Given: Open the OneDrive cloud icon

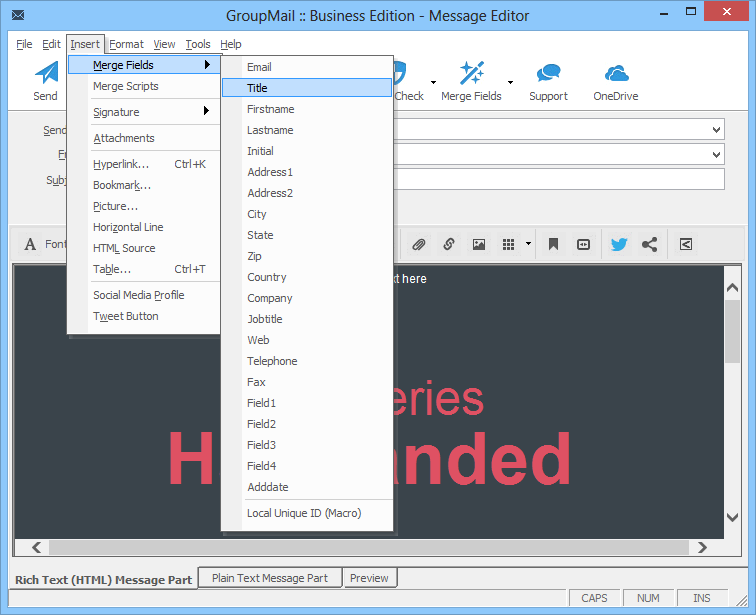Looking at the screenshot, I should (x=616, y=74).
